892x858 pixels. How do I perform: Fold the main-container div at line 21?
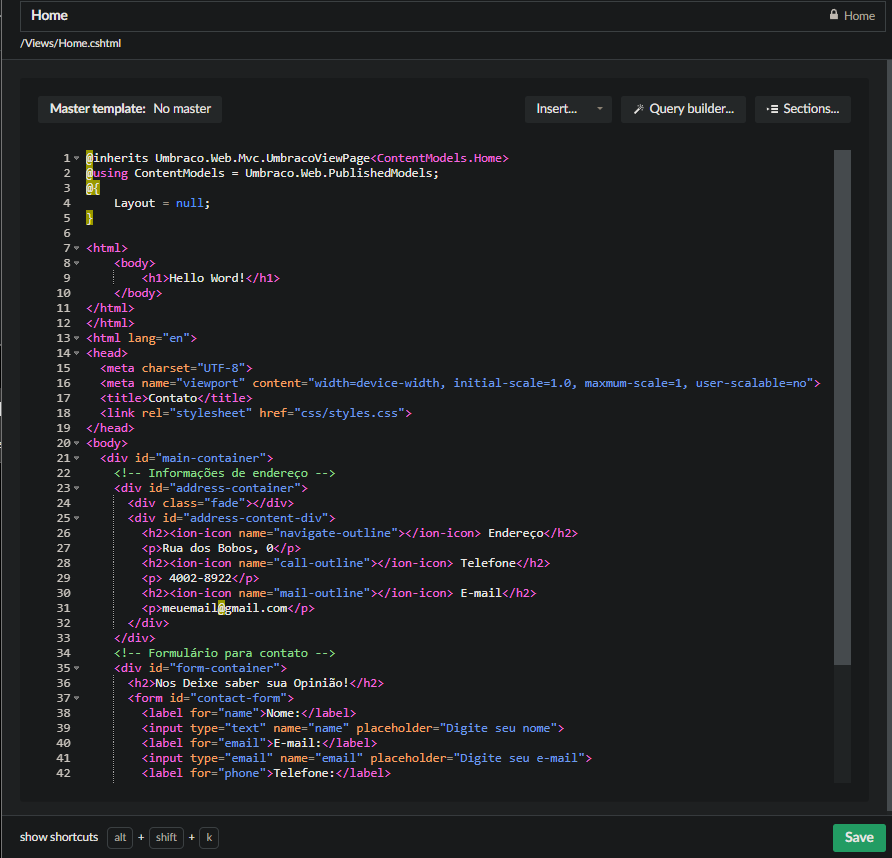77,458
